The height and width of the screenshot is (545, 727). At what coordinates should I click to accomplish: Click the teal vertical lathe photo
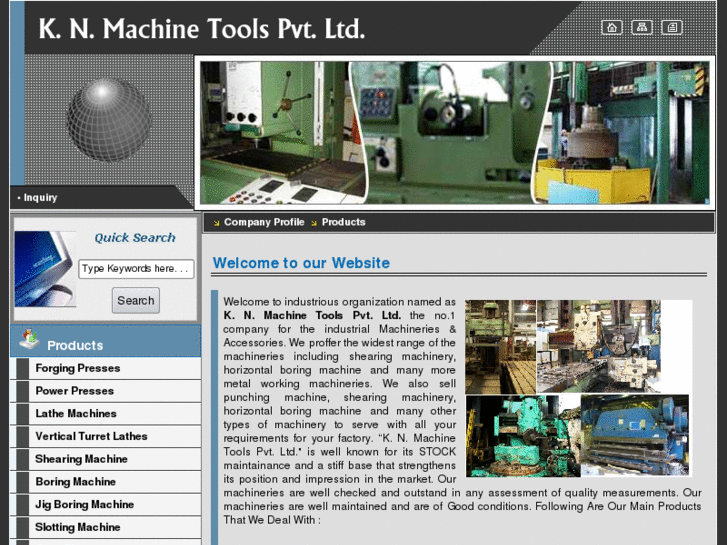point(523,436)
